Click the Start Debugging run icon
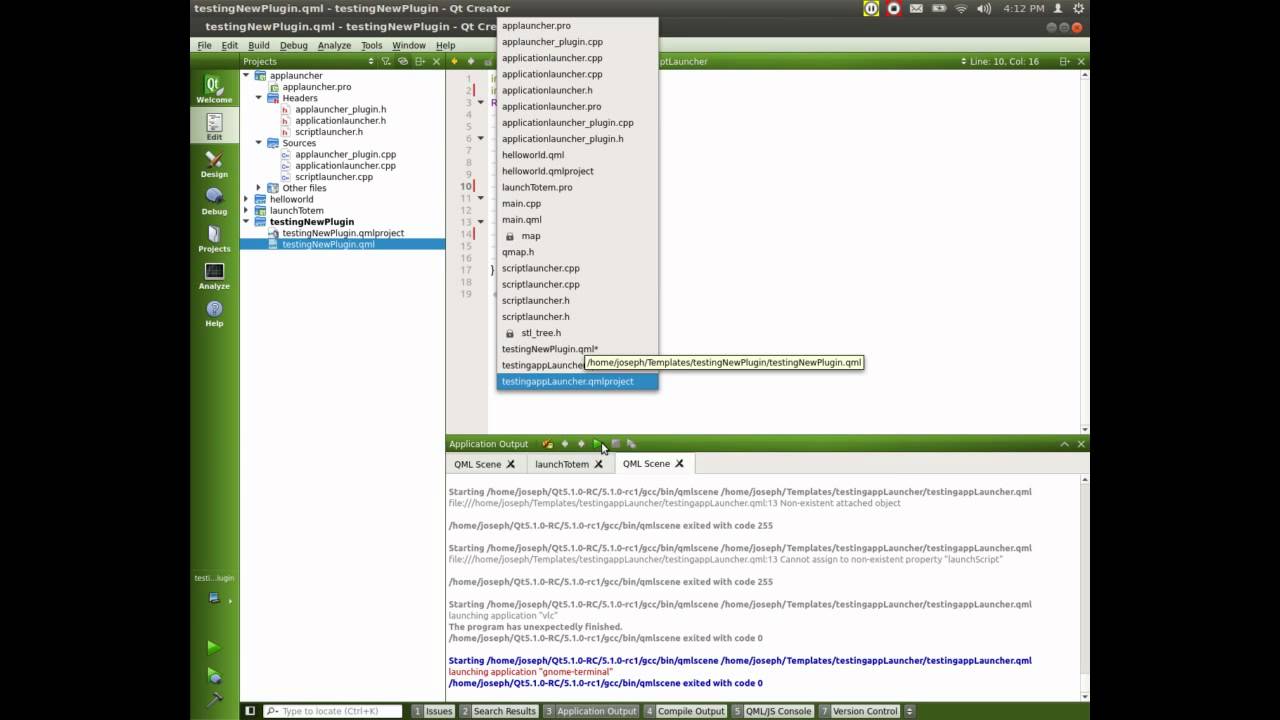 click(214, 675)
